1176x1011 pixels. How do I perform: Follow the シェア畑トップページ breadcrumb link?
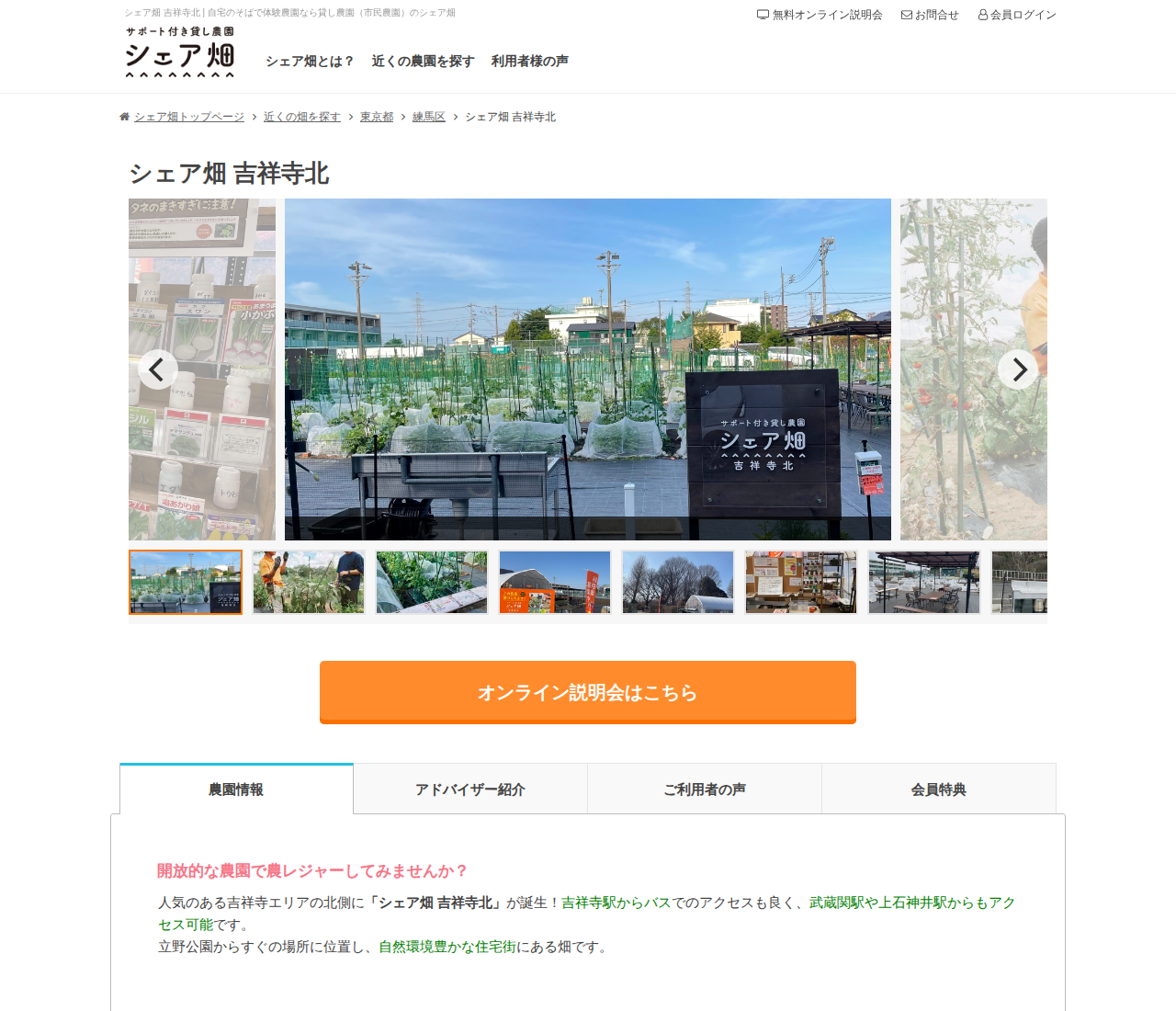[x=189, y=117]
